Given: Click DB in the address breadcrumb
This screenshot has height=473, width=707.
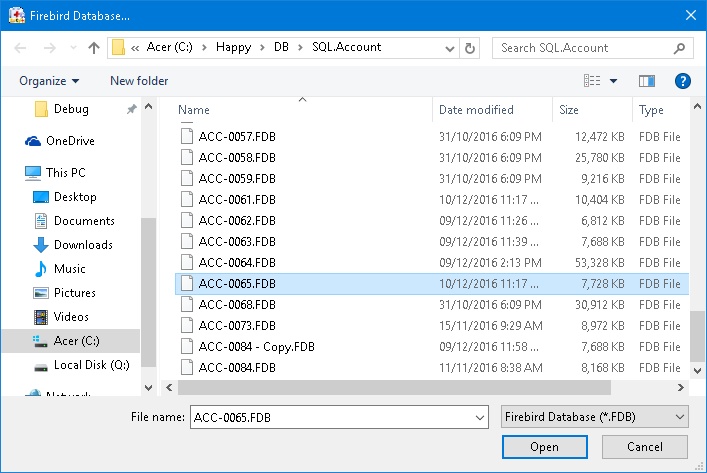Looking at the screenshot, I should click(281, 47).
